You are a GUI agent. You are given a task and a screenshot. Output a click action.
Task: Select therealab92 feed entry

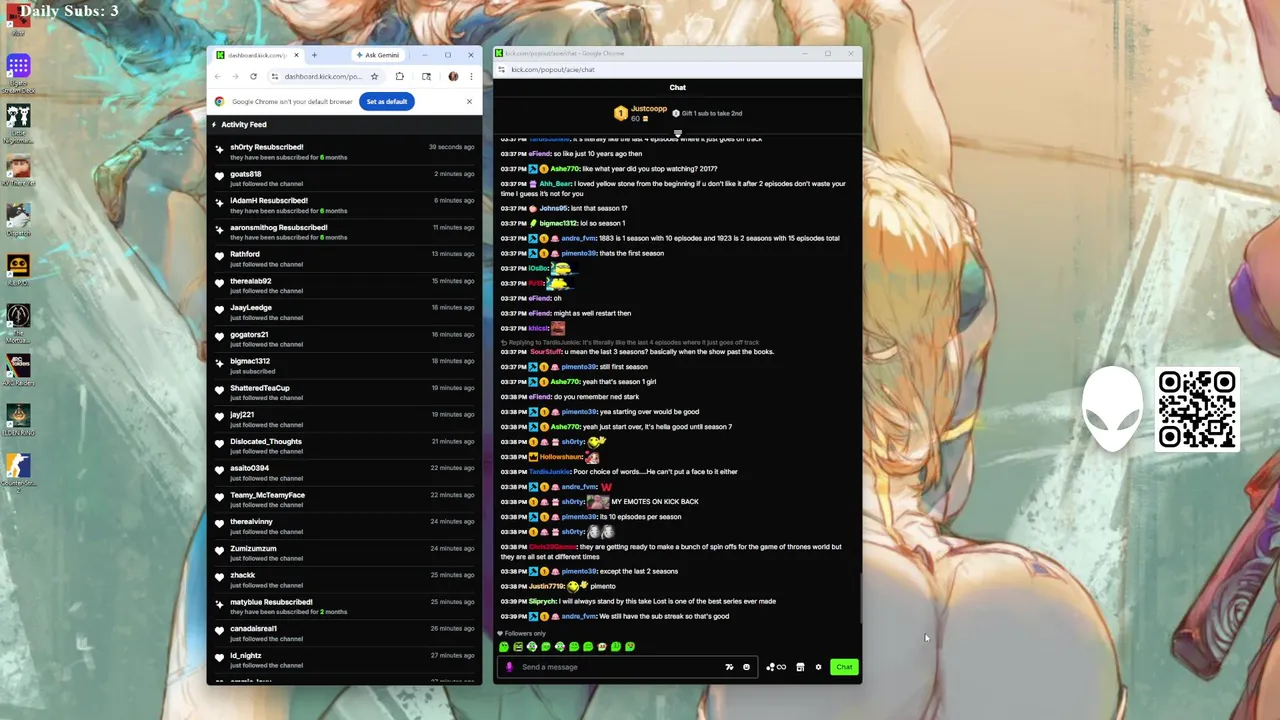coord(345,286)
